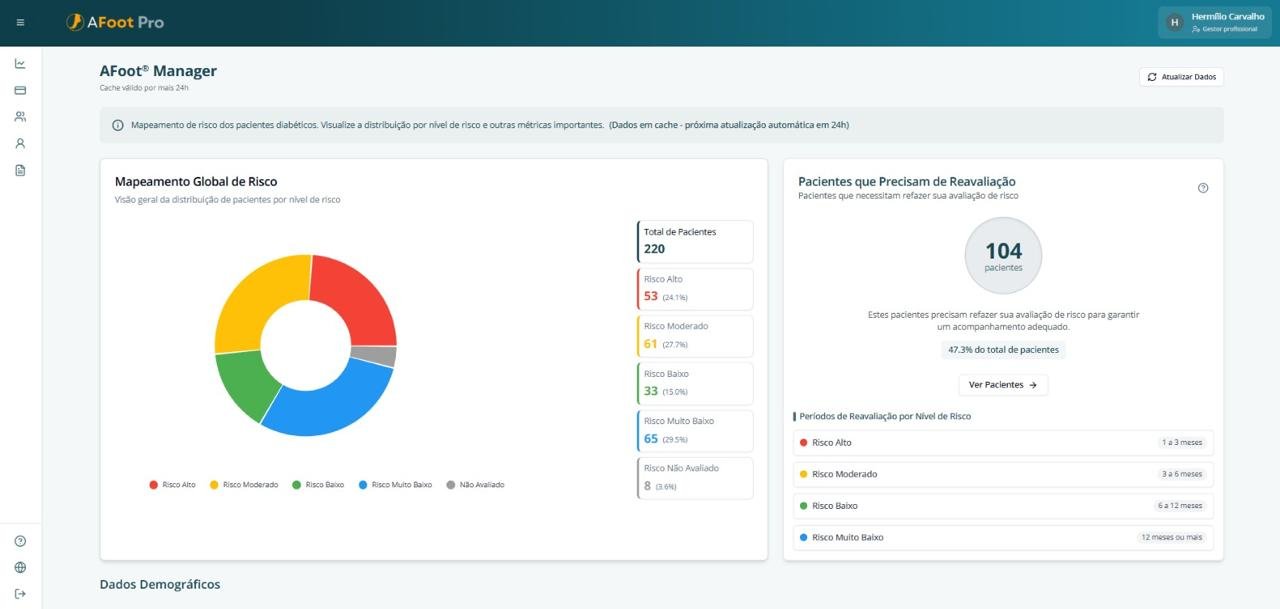Select the Risco Muito Baixo stat card
Screen dimensions: 1280x609
[694, 431]
